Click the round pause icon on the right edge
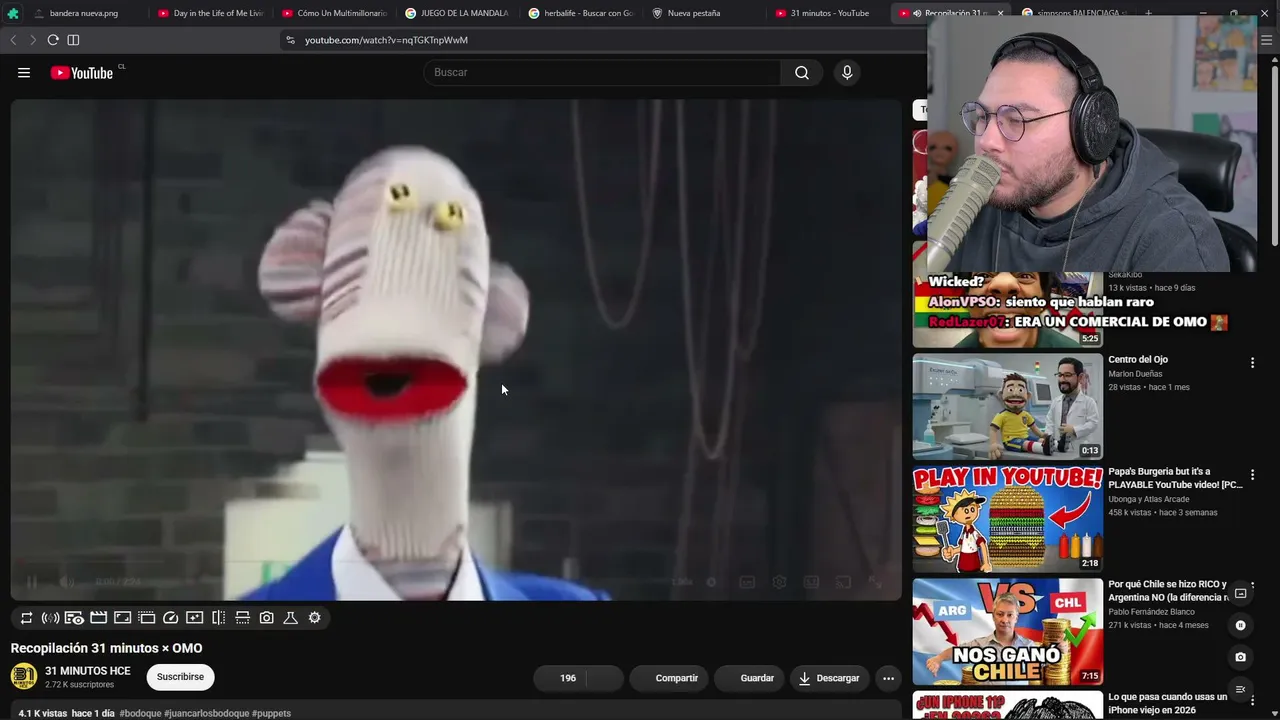The height and width of the screenshot is (720, 1280). point(1240,625)
